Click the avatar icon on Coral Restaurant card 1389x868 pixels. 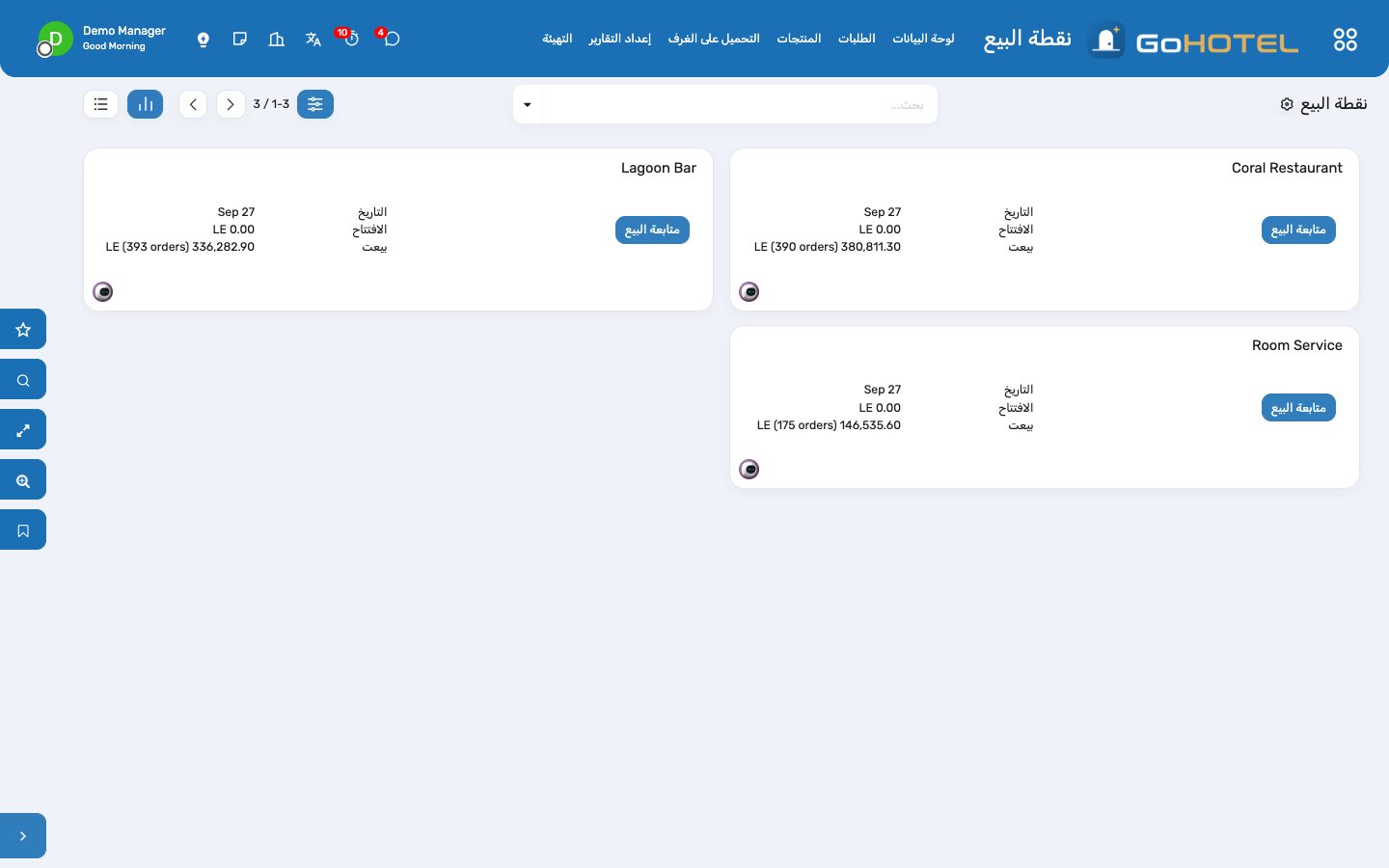tap(749, 291)
